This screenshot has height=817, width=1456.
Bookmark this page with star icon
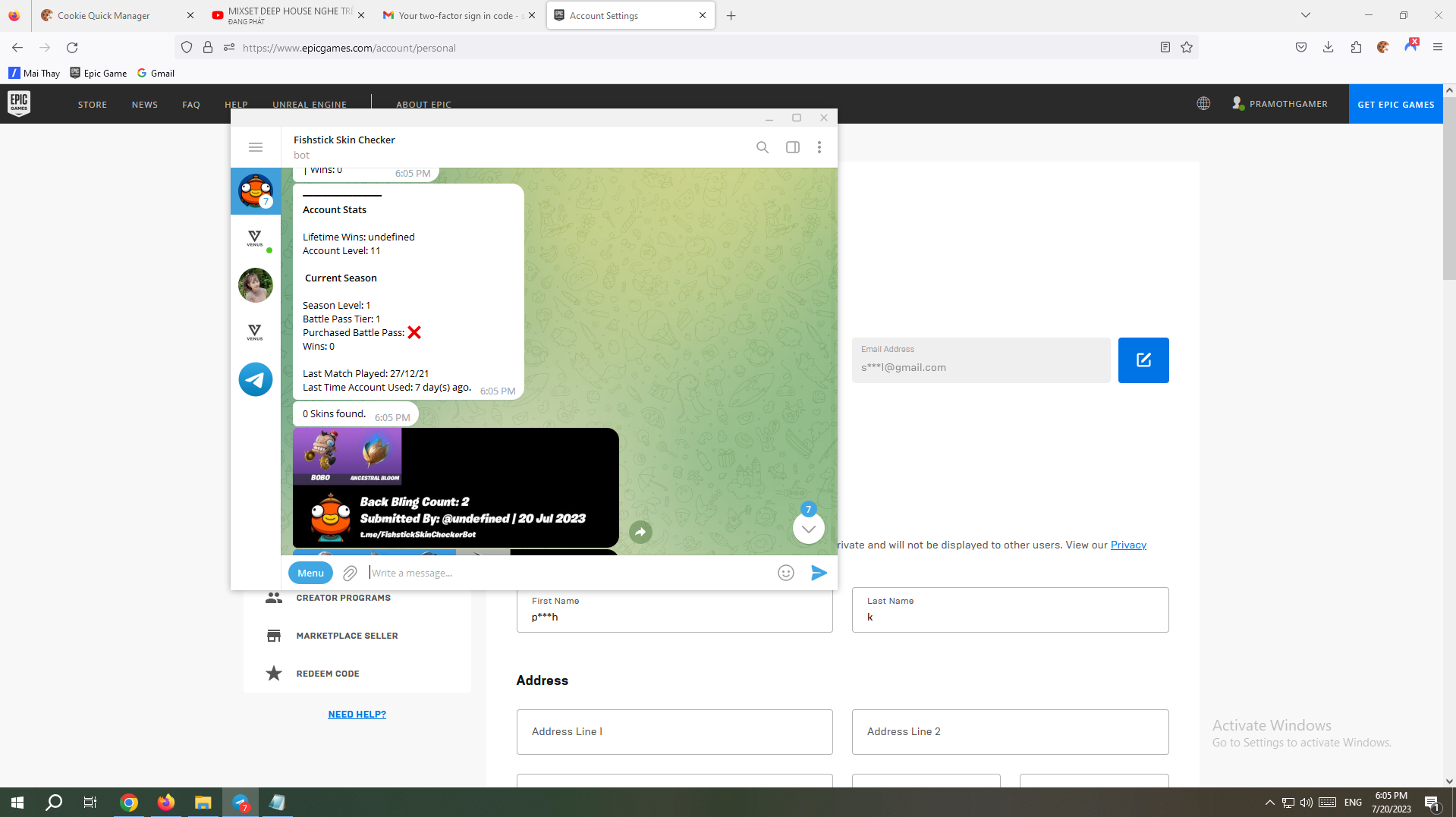1187,48
